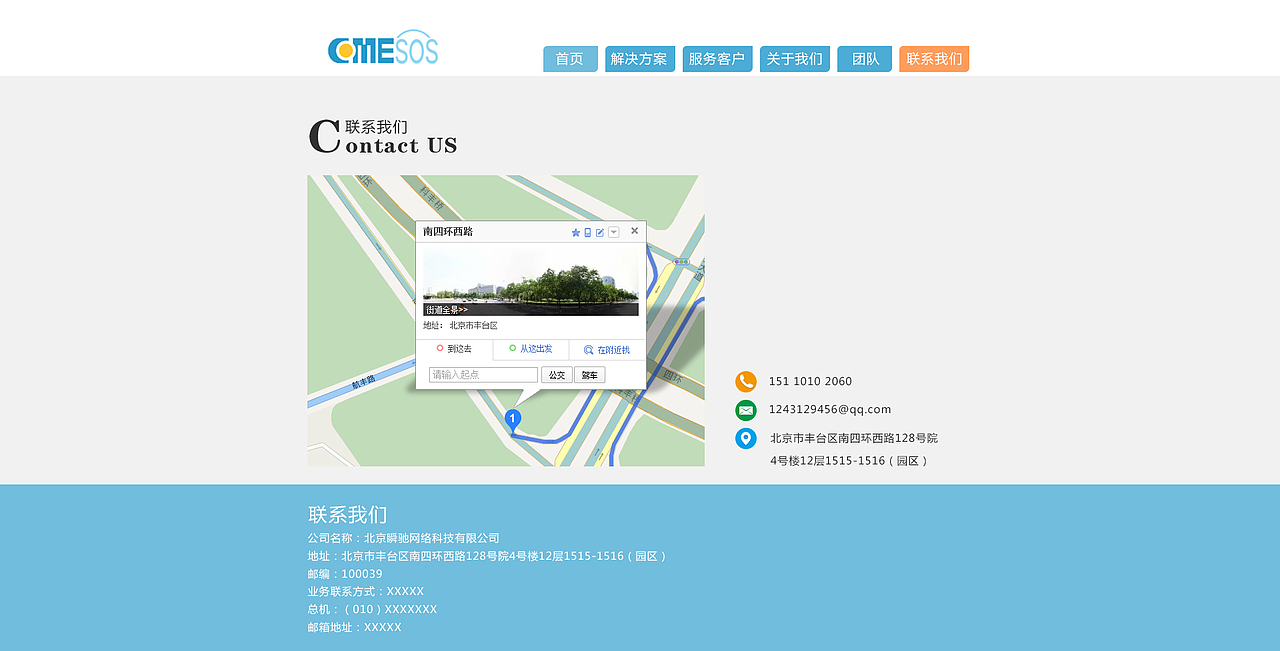This screenshot has width=1280, height=651.
Task: Click the send-to-phone icon in map popup
Action: (x=588, y=232)
